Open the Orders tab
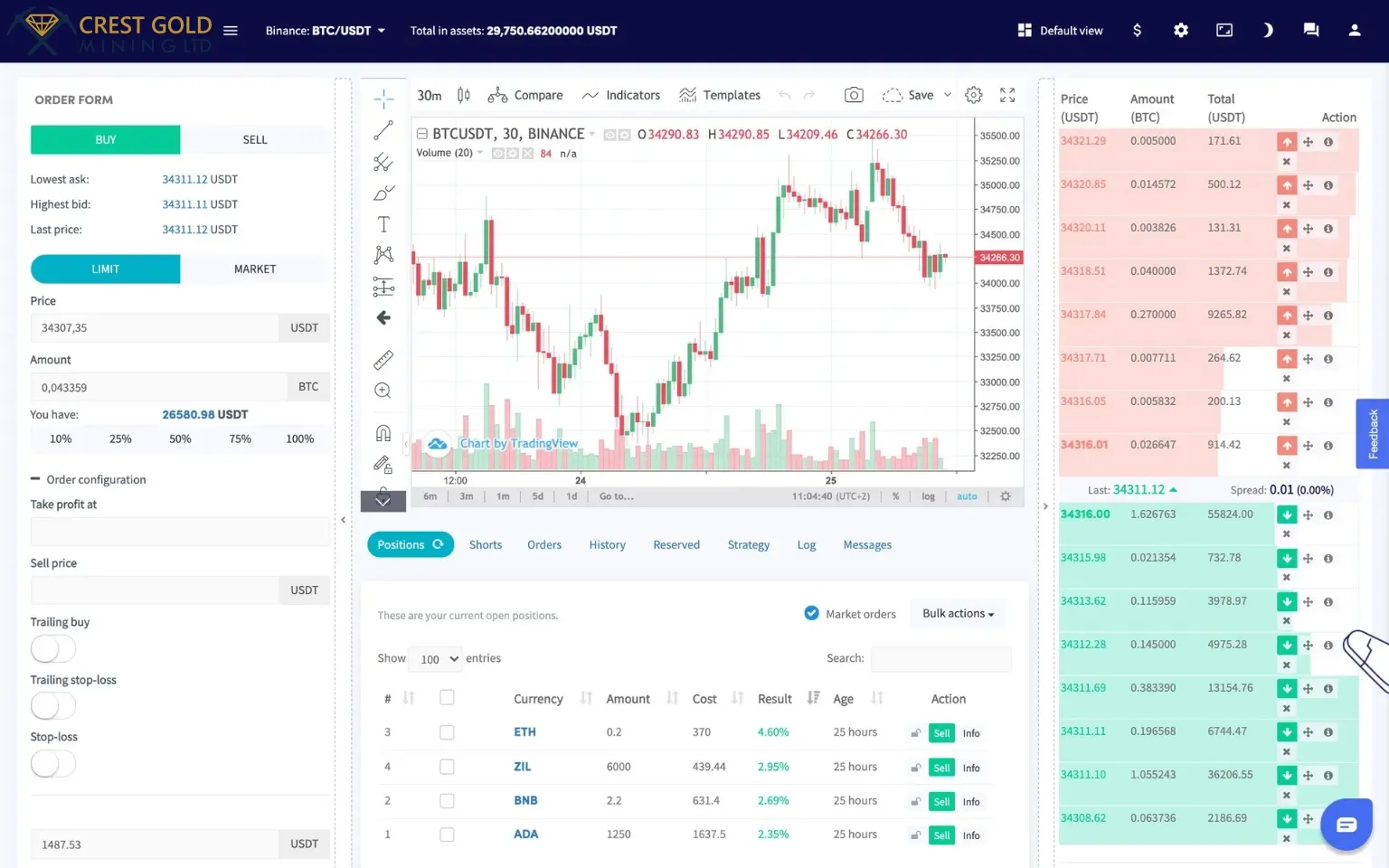Screen dimensions: 1389x868 [544, 544]
